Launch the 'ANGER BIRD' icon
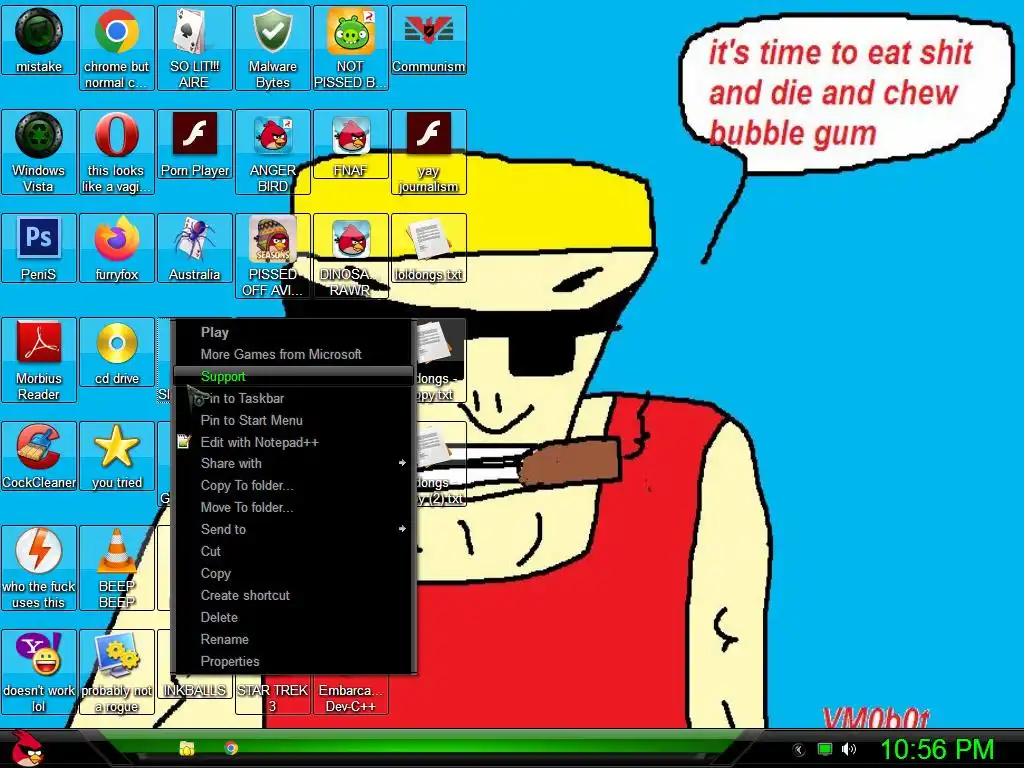The image size is (1024, 768). pyautogui.click(x=272, y=152)
